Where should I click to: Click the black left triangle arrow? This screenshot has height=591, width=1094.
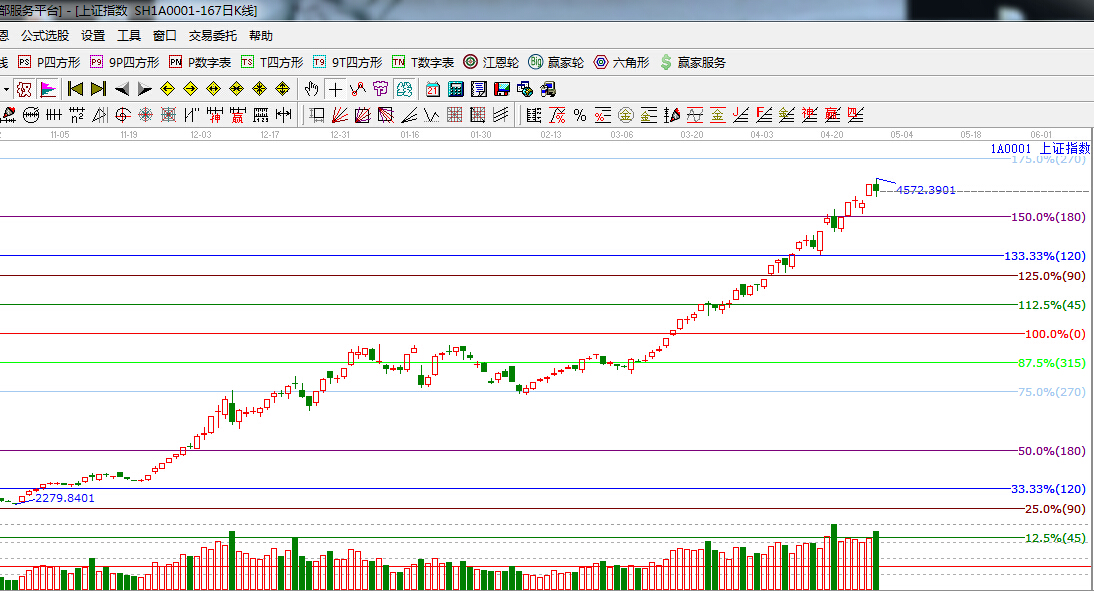[122, 89]
